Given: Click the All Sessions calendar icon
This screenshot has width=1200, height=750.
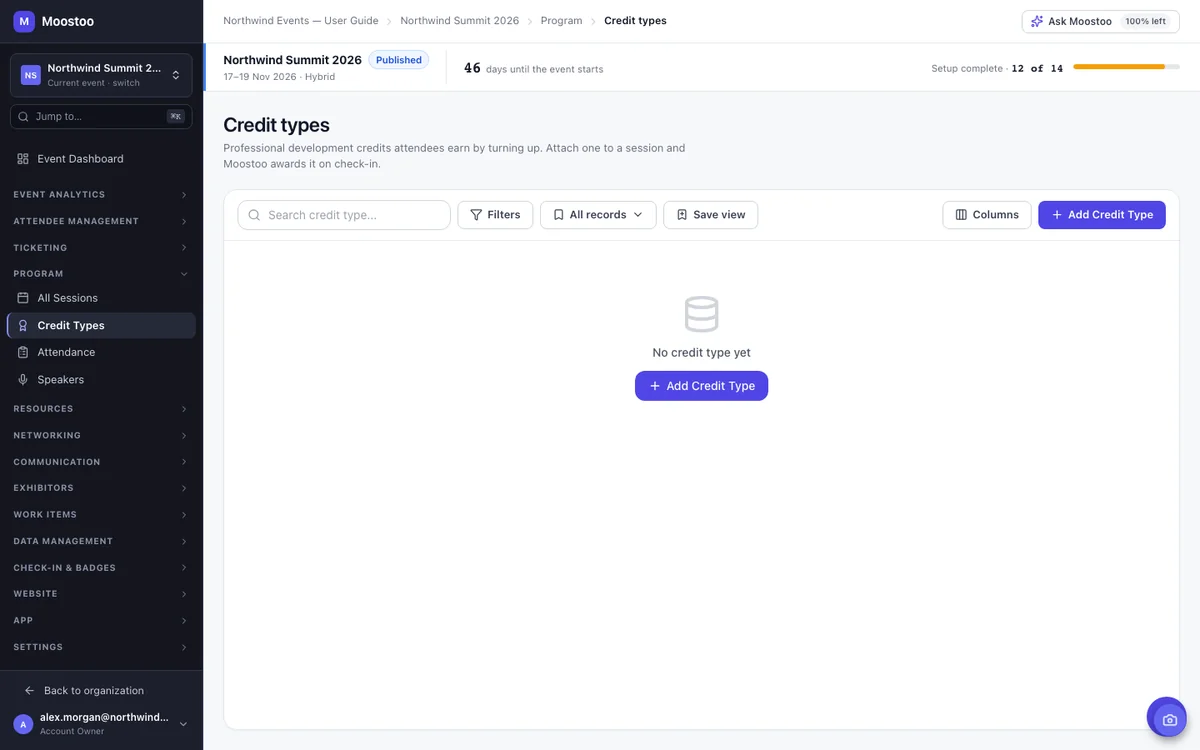Looking at the screenshot, I should coord(23,298).
